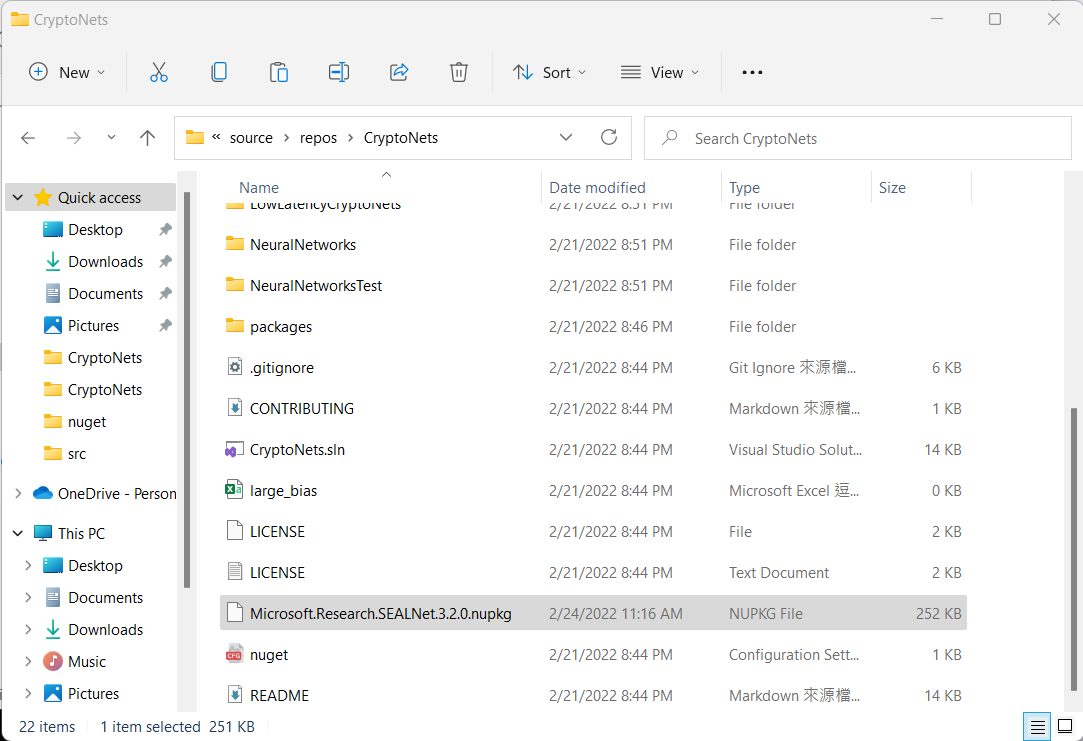Viewport: 1083px width, 741px height.
Task: Go up one folder level
Action: [x=148, y=138]
